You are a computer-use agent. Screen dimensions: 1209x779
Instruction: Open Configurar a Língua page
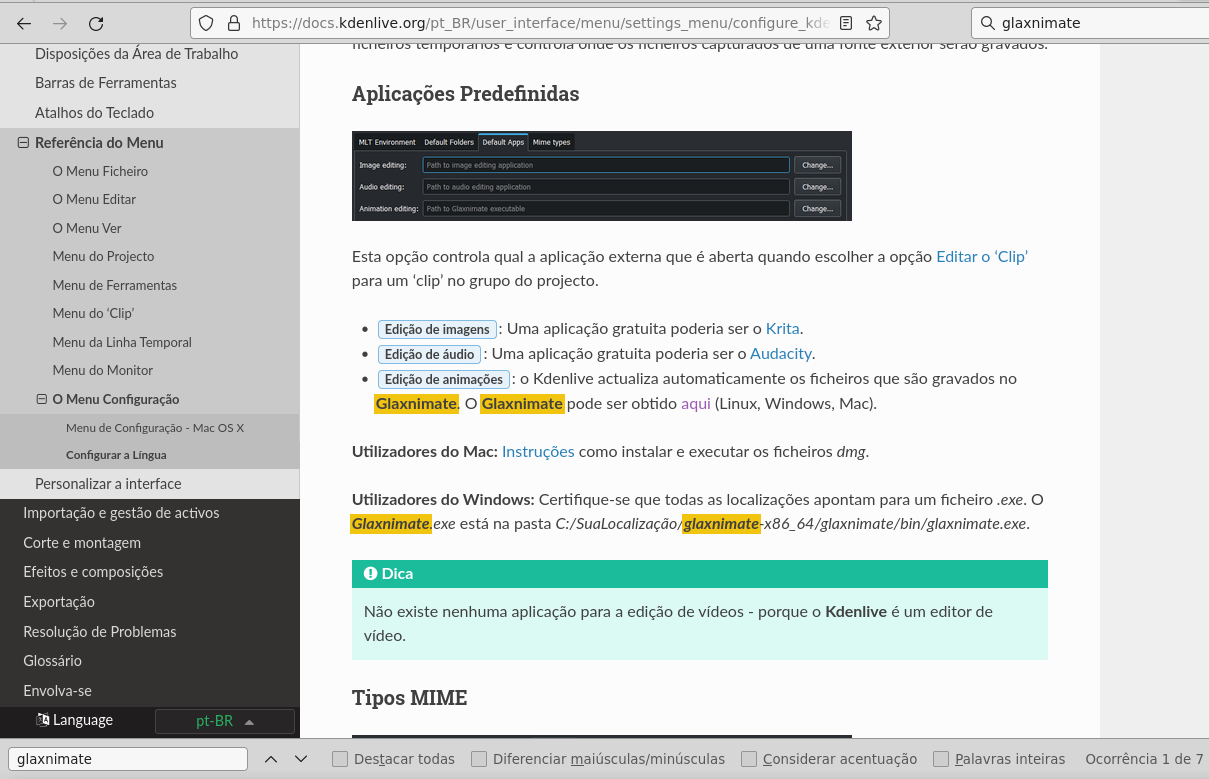(117, 455)
